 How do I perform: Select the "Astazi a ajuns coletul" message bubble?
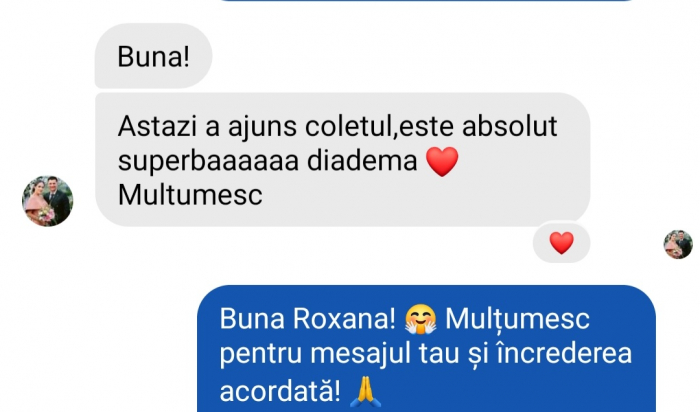342,159
